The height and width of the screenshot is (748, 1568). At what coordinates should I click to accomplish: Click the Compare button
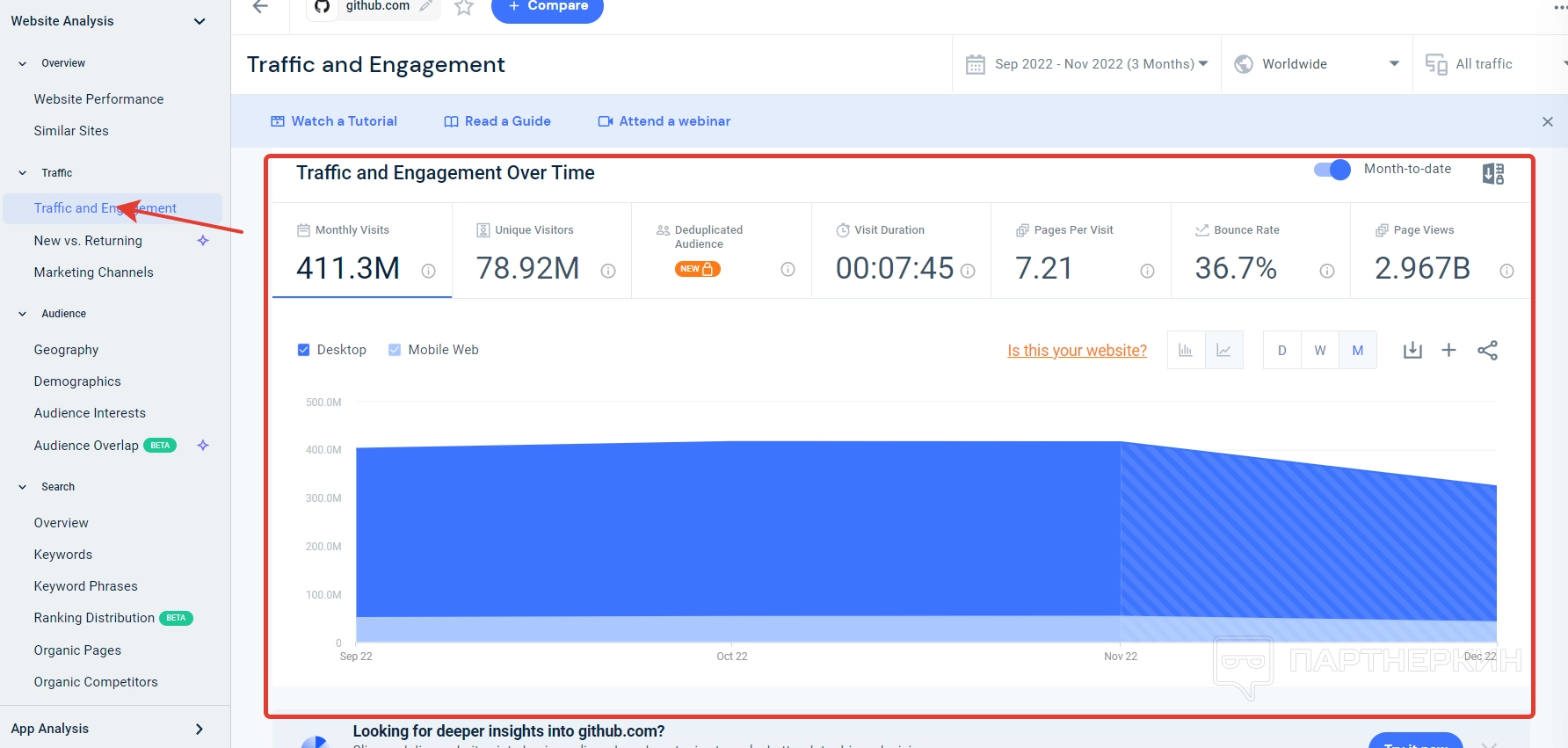click(547, 7)
